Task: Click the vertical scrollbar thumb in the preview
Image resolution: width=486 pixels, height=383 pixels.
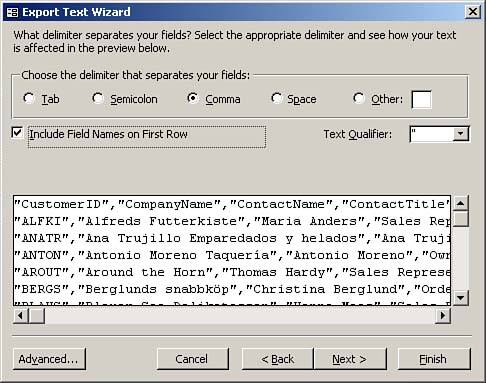Action: point(460,219)
